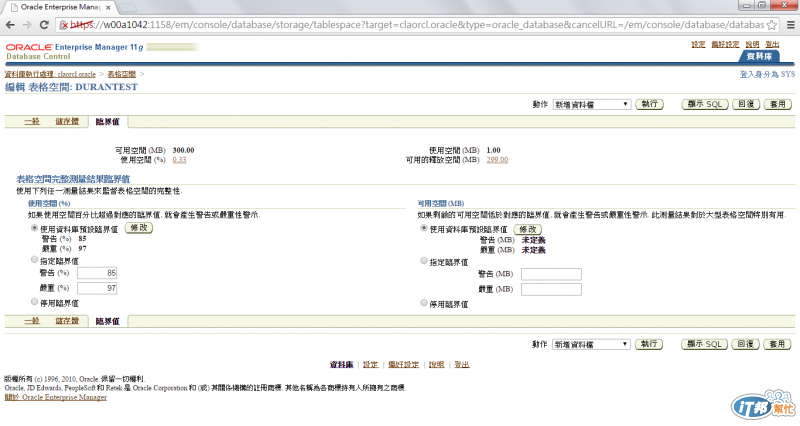This screenshot has width=800, height=426.
Task: Click the top 回復 button
Action: (x=746, y=104)
